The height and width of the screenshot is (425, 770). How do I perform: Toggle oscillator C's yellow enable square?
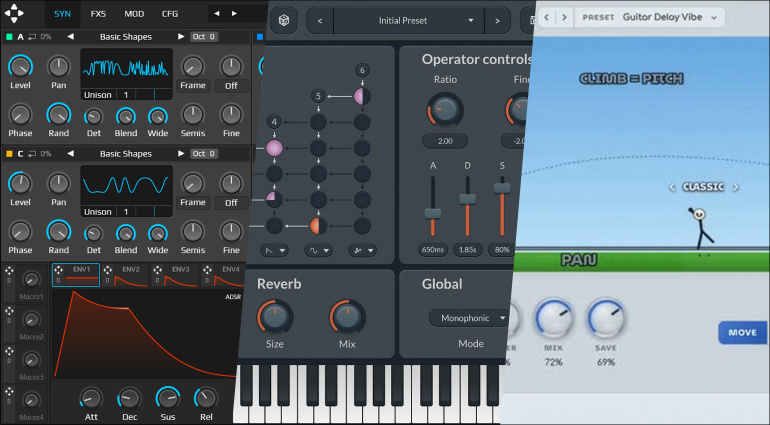pos(9,154)
